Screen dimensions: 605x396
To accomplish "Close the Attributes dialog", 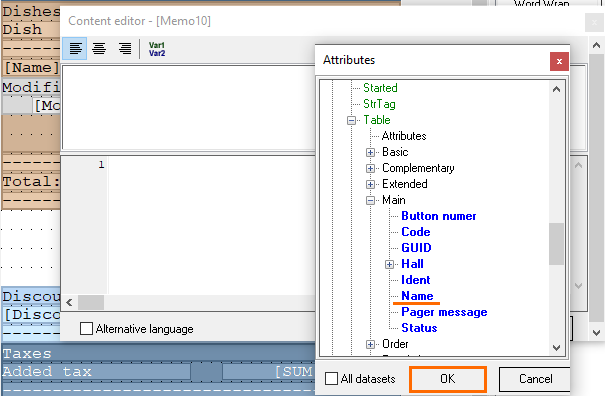I will click(559, 61).
